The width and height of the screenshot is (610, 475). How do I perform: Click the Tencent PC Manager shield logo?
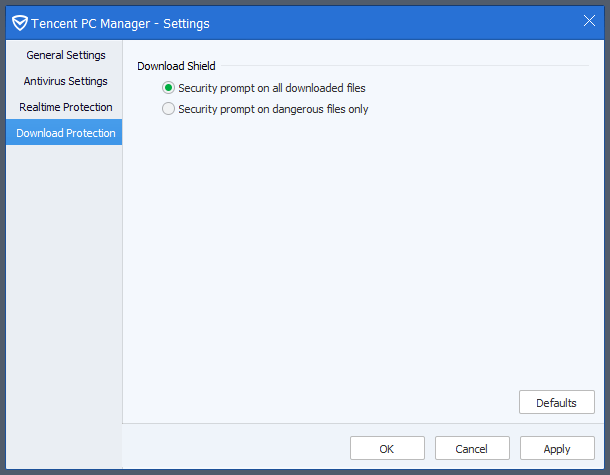[19, 22]
